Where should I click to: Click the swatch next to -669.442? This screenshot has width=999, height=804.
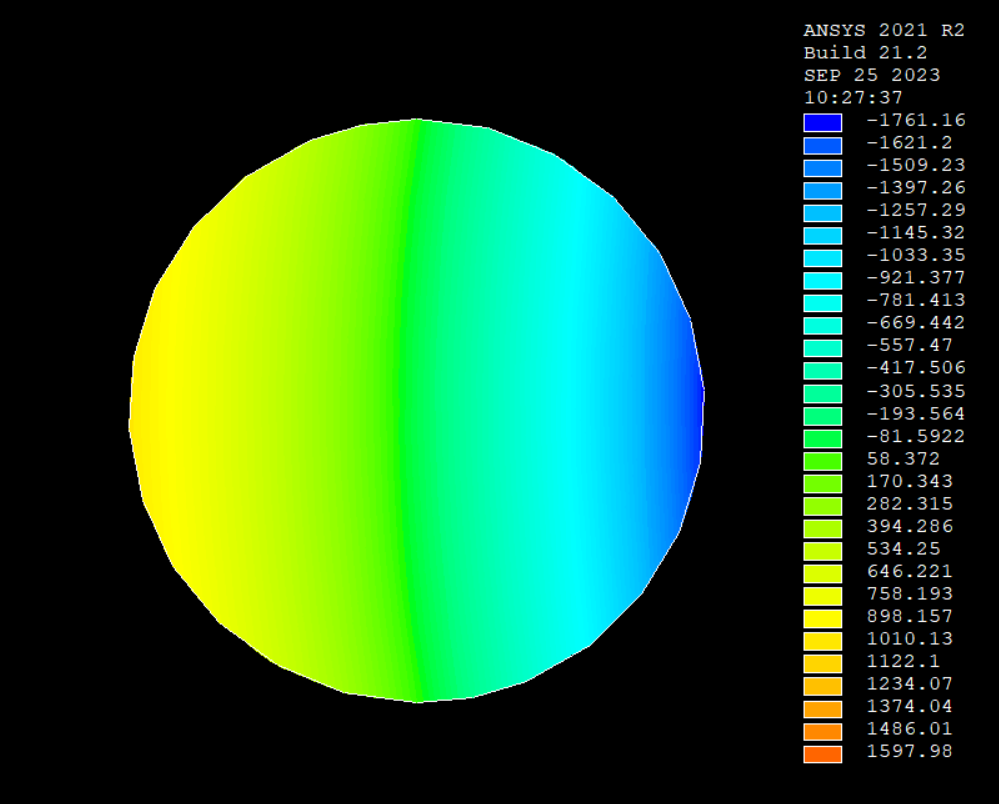(823, 325)
